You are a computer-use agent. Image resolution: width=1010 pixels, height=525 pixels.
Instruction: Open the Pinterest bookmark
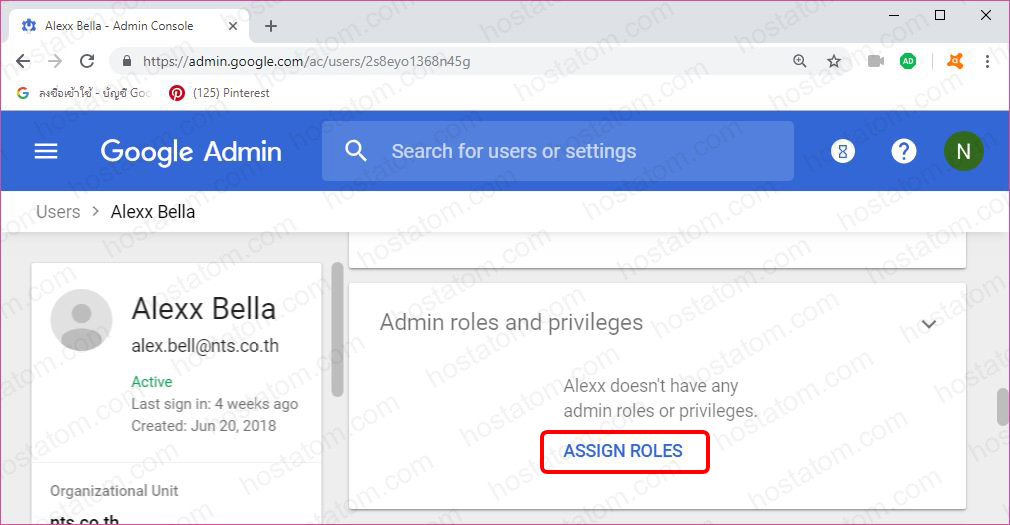(x=220, y=93)
